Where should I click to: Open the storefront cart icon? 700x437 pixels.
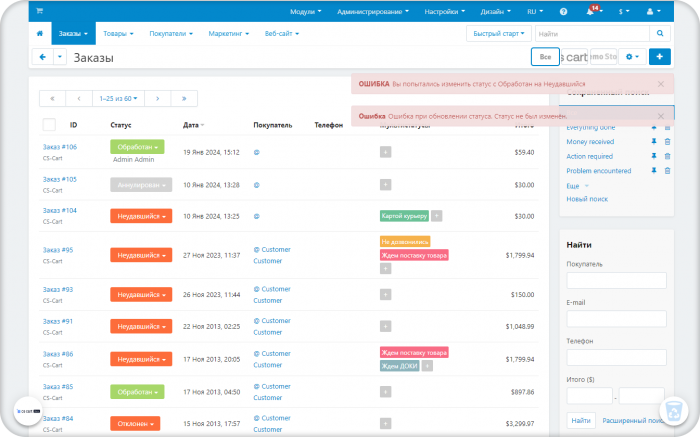pyautogui.click(x=39, y=11)
